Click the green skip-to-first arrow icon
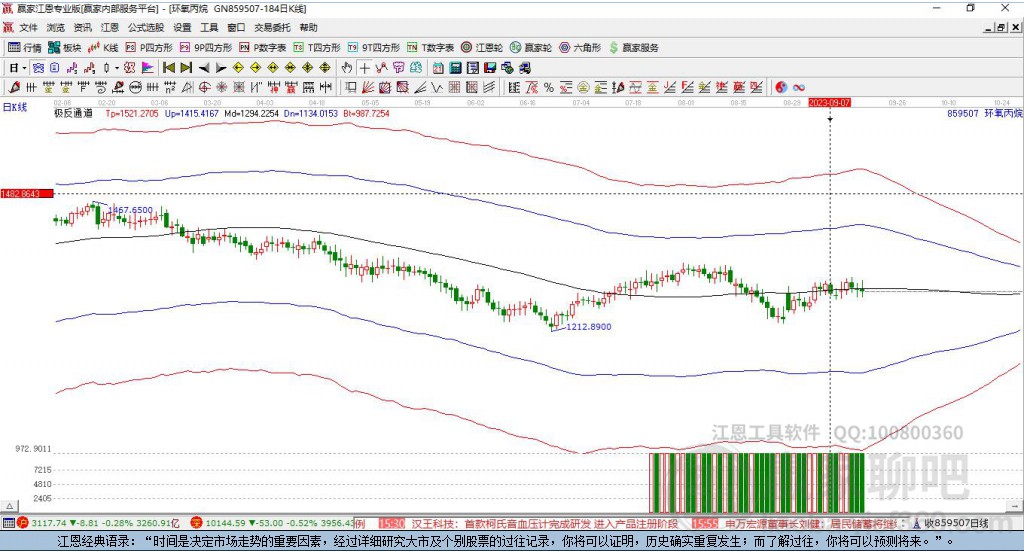 click(168, 68)
